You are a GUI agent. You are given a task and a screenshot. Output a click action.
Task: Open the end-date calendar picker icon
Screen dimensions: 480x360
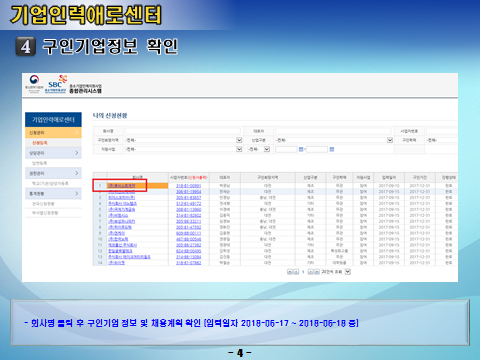332,149
